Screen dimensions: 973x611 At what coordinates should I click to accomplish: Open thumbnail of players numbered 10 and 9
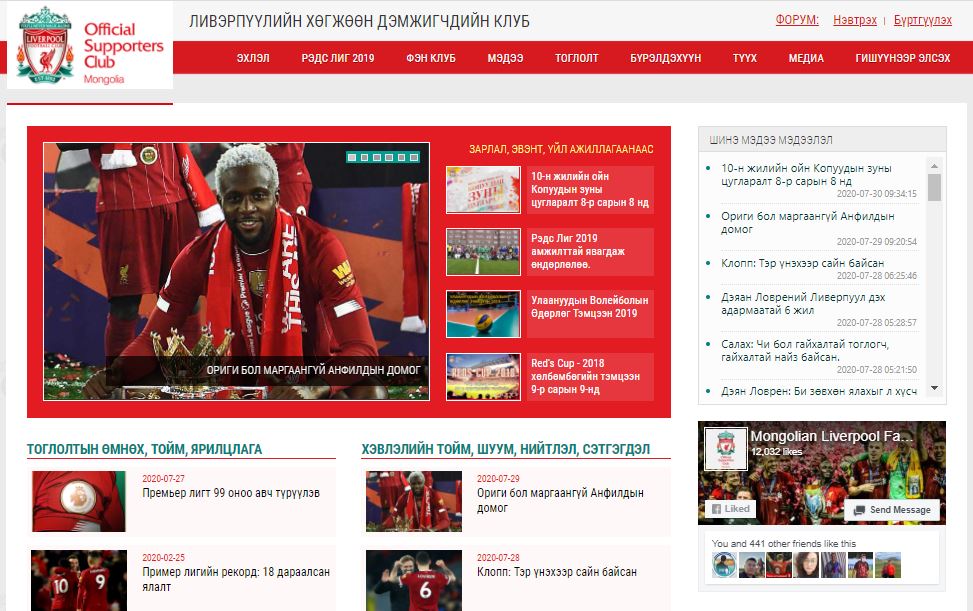click(x=79, y=580)
